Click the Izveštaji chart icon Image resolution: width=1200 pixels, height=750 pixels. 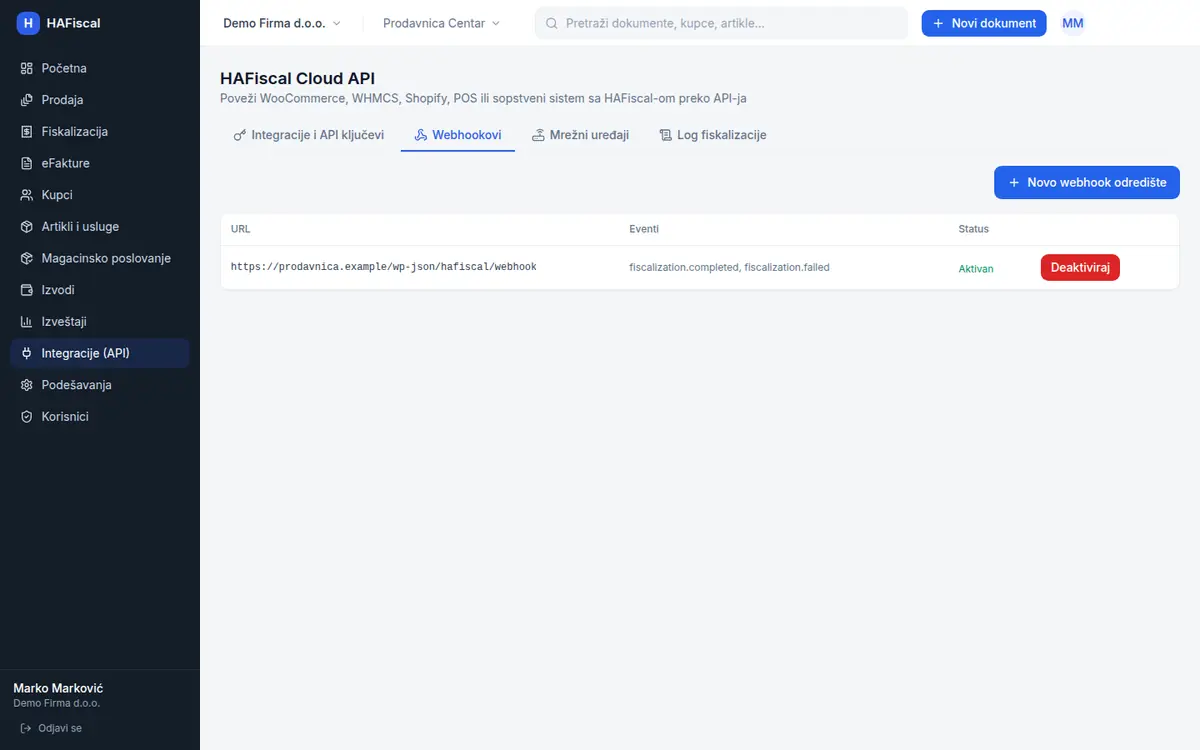pyautogui.click(x=27, y=322)
